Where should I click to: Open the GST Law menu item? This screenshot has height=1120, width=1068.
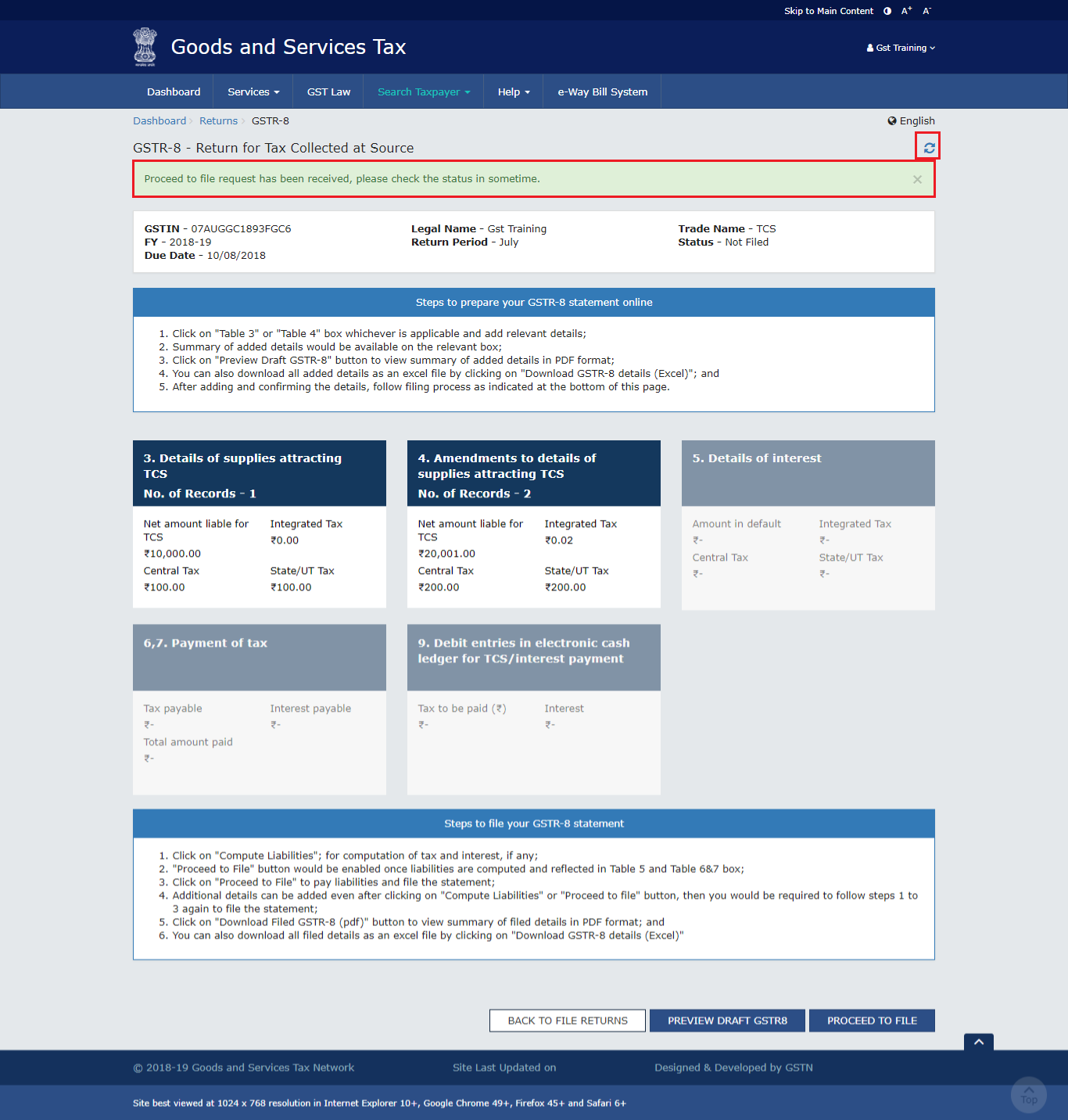tap(328, 92)
